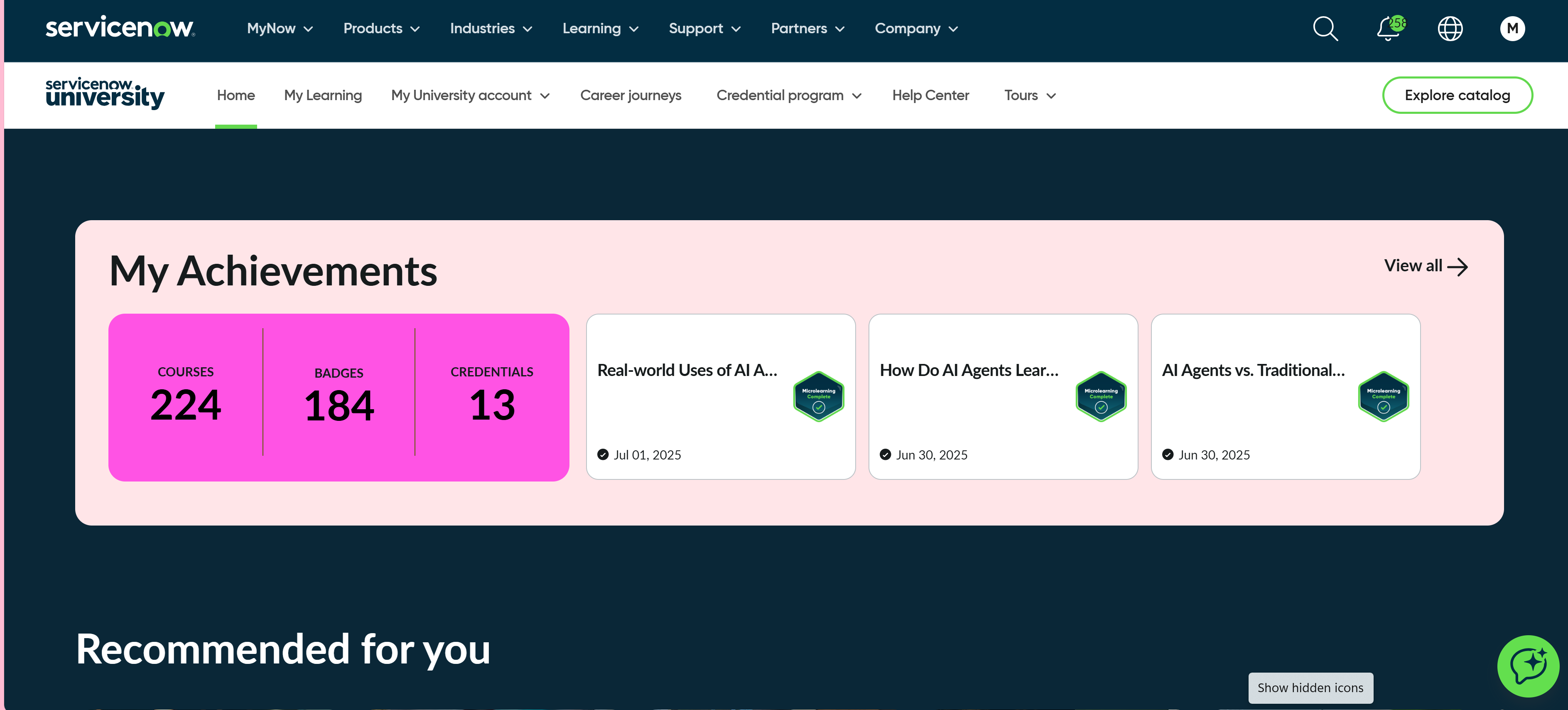1568x710 pixels.
Task: Click the ServiceNow logo
Action: pyautogui.click(x=120, y=28)
